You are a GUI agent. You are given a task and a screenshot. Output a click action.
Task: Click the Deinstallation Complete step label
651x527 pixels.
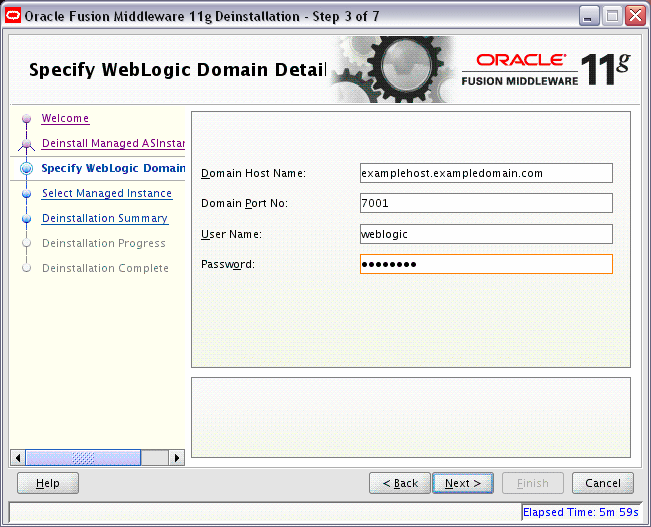click(x=105, y=268)
